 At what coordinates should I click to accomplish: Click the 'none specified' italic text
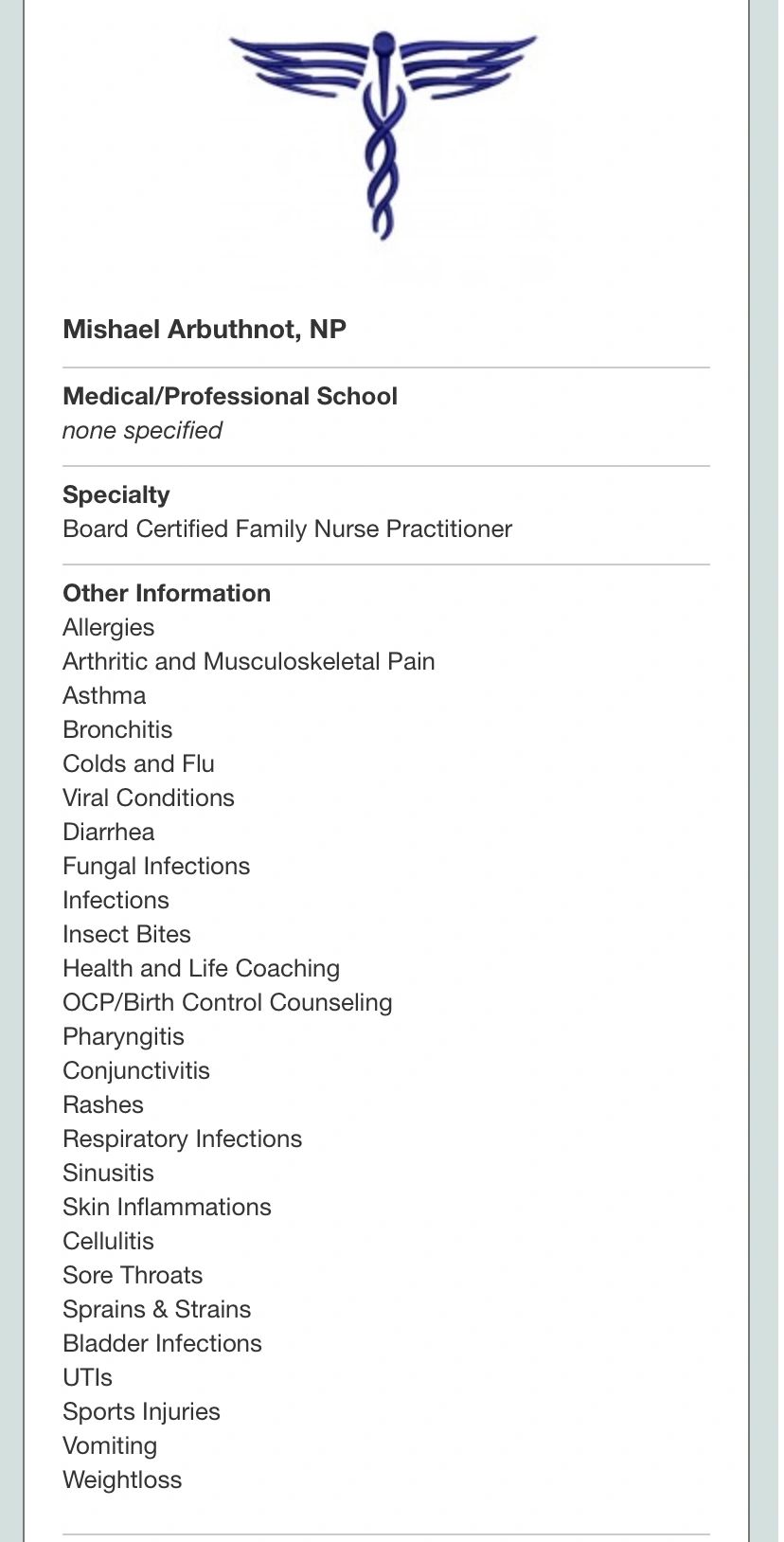pyautogui.click(x=142, y=431)
